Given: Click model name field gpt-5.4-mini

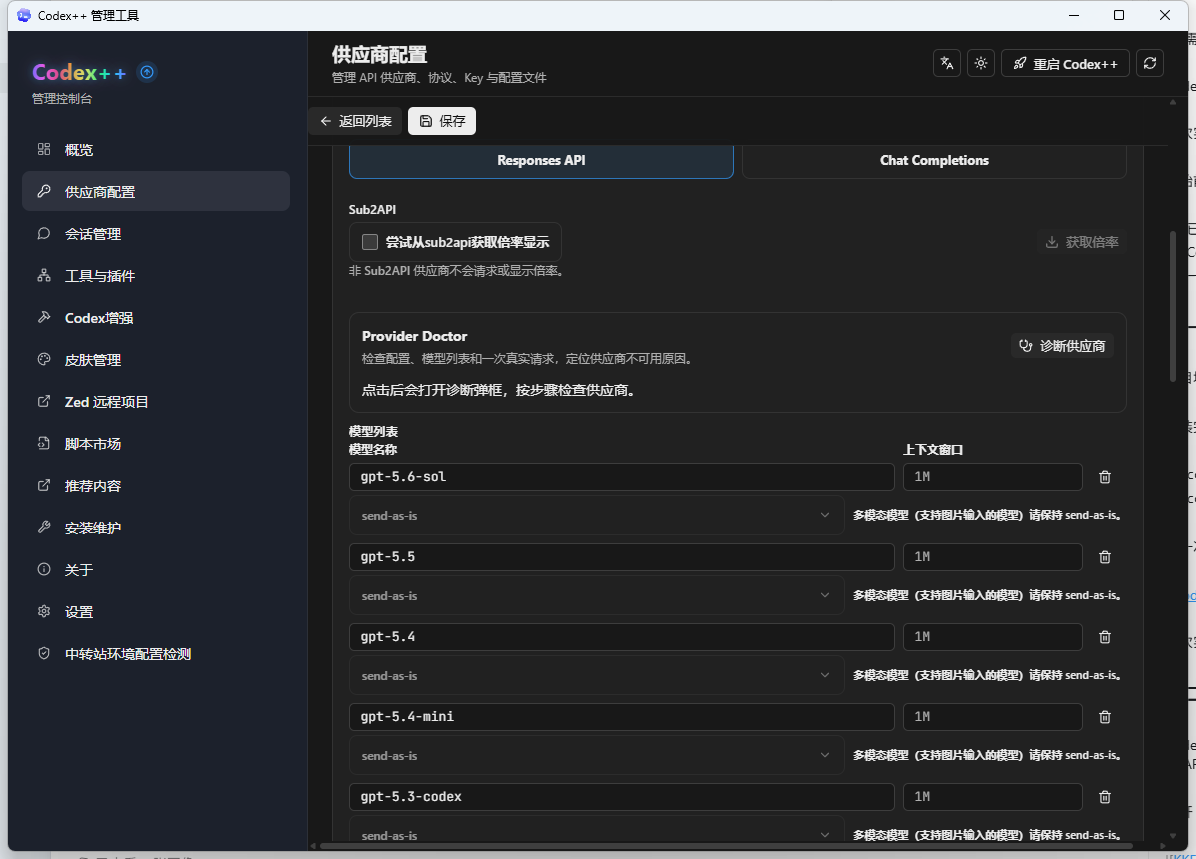Looking at the screenshot, I should click(622, 717).
